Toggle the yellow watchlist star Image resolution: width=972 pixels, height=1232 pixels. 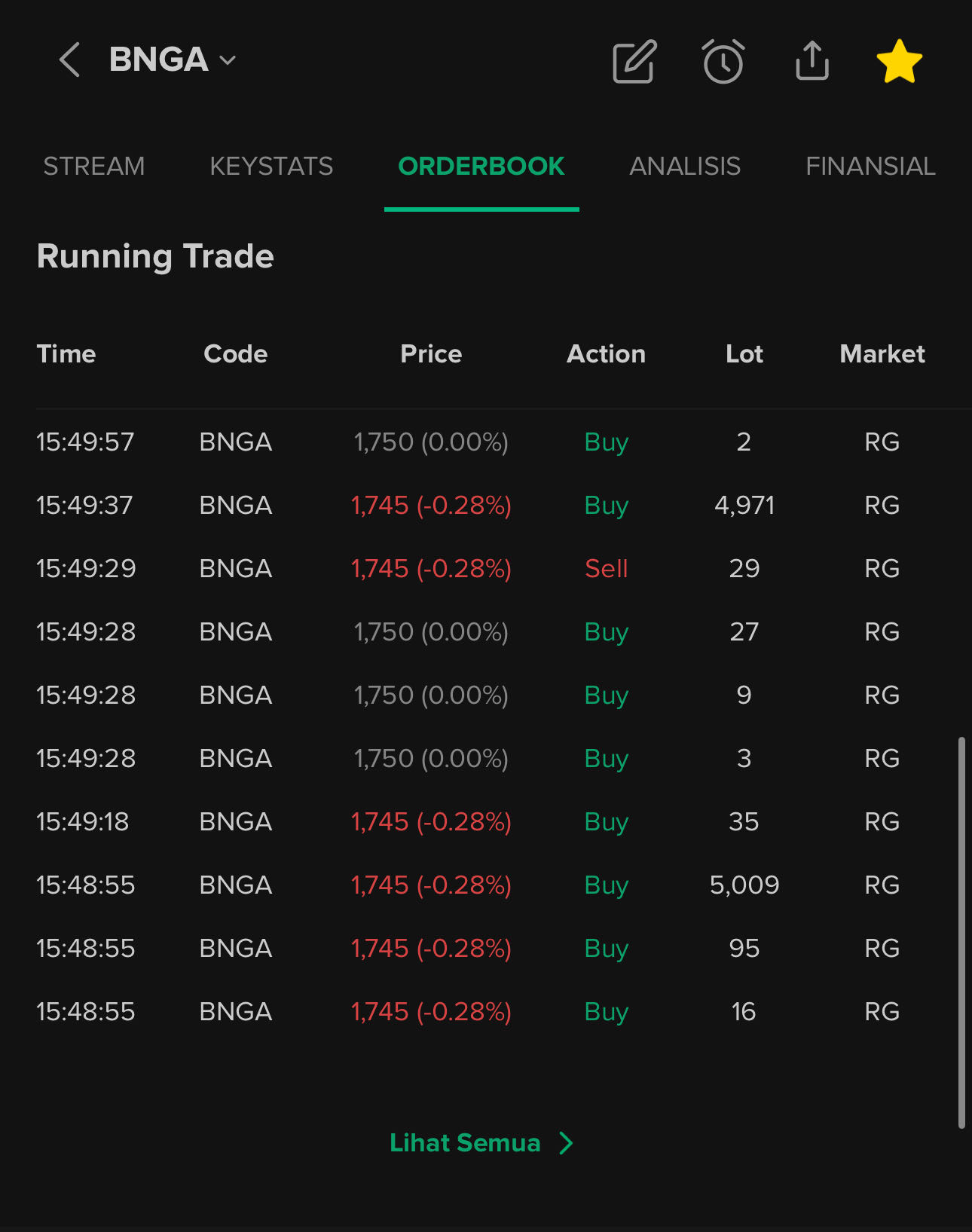coord(900,61)
